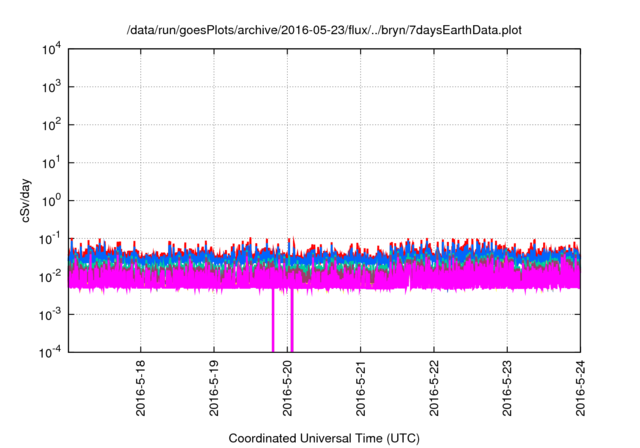
Task: Select the 2016-5-19 date tick label
Action: click(x=214, y=388)
